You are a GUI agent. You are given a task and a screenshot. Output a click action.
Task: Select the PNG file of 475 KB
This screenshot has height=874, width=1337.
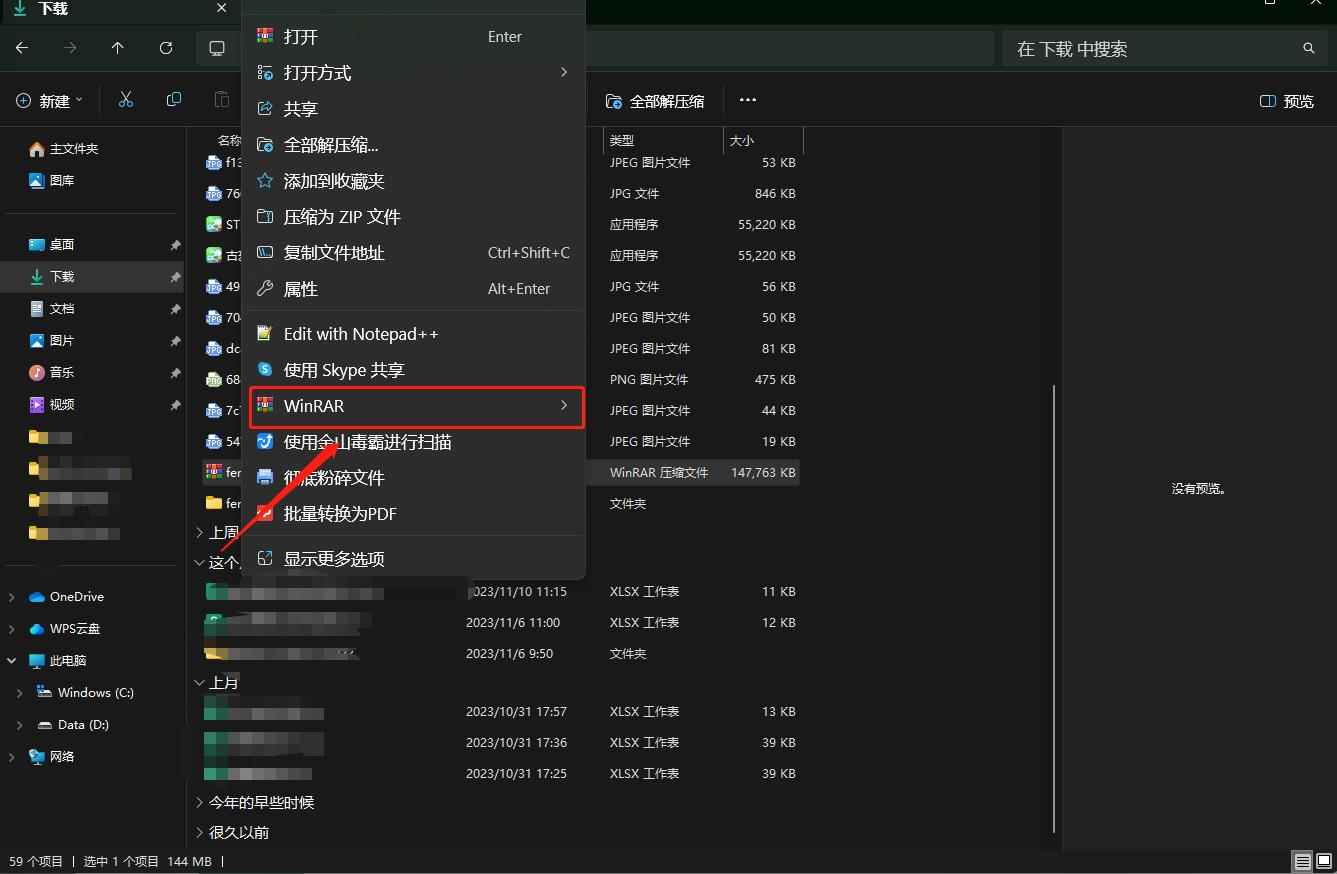pos(501,380)
